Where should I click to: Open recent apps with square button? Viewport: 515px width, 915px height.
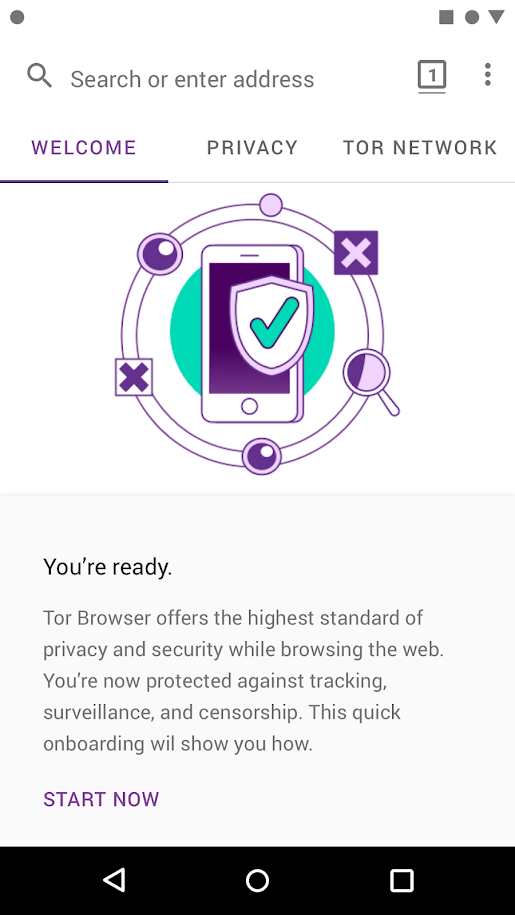401,880
